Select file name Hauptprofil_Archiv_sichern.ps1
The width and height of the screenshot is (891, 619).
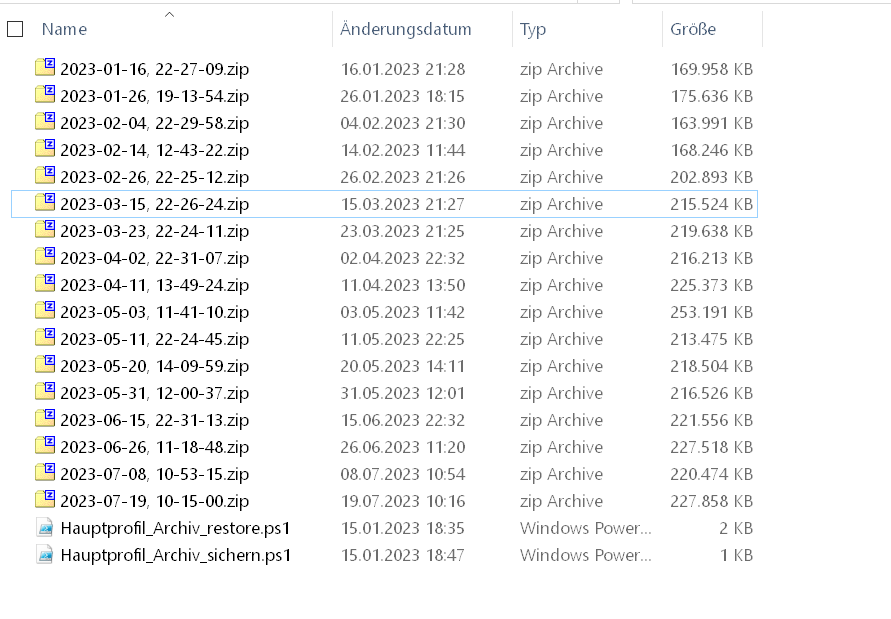click(x=175, y=555)
